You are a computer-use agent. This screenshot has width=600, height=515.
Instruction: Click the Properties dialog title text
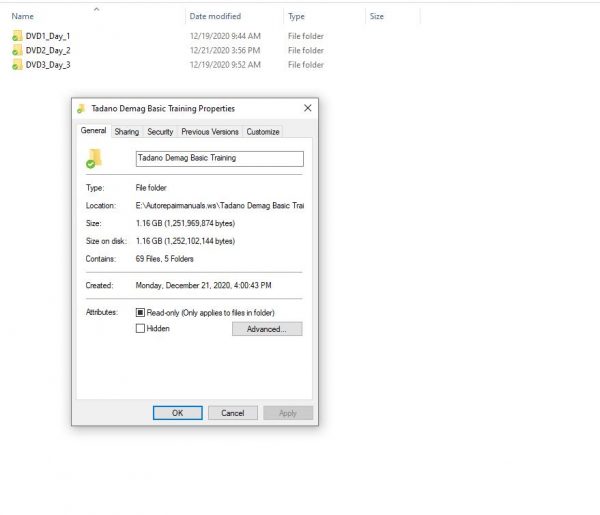163,109
